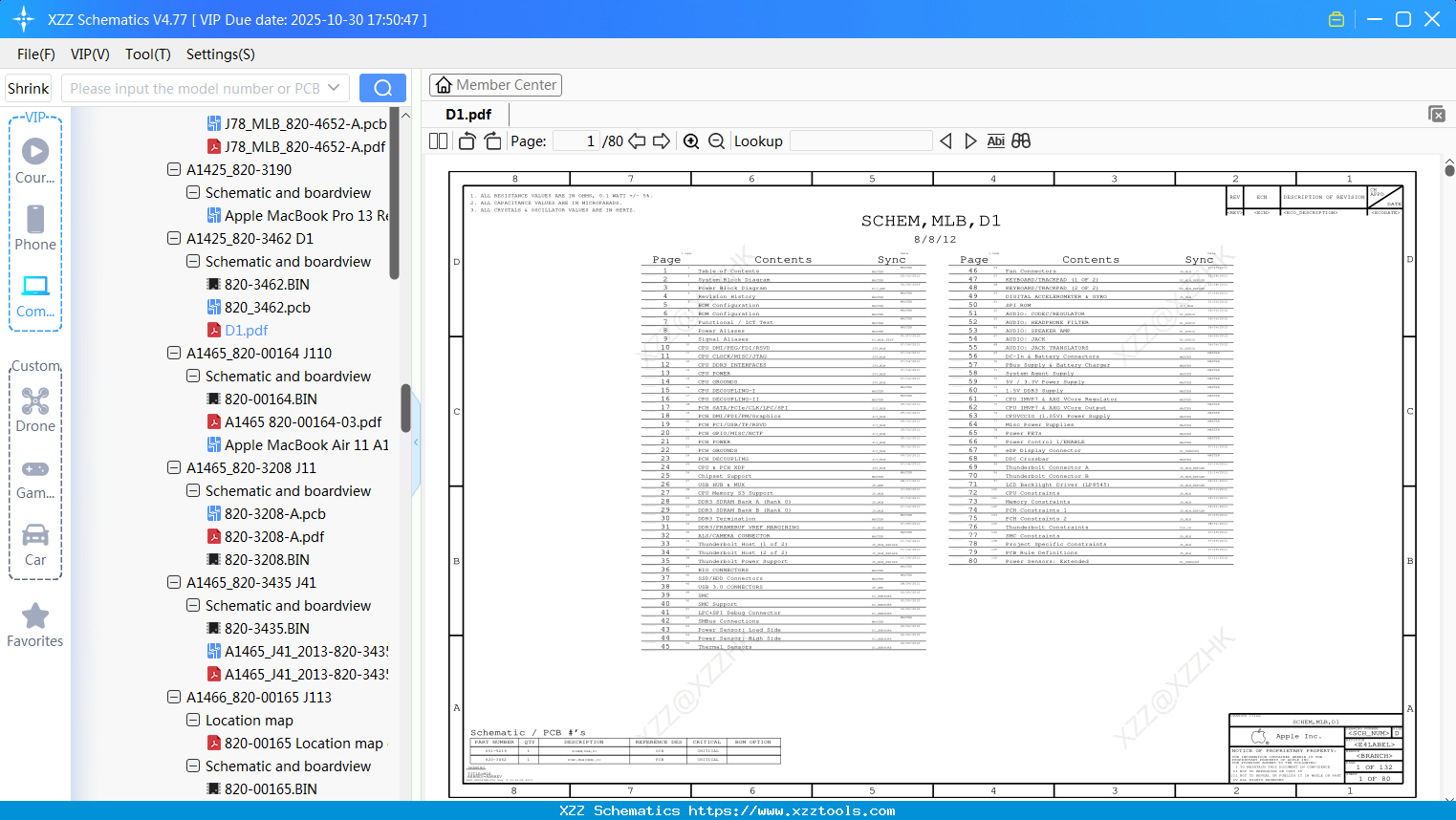The height and width of the screenshot is (820, 1456).
Task: Collapse the A1465_820-00164 J110 node
Action: [x=174, y=354]
